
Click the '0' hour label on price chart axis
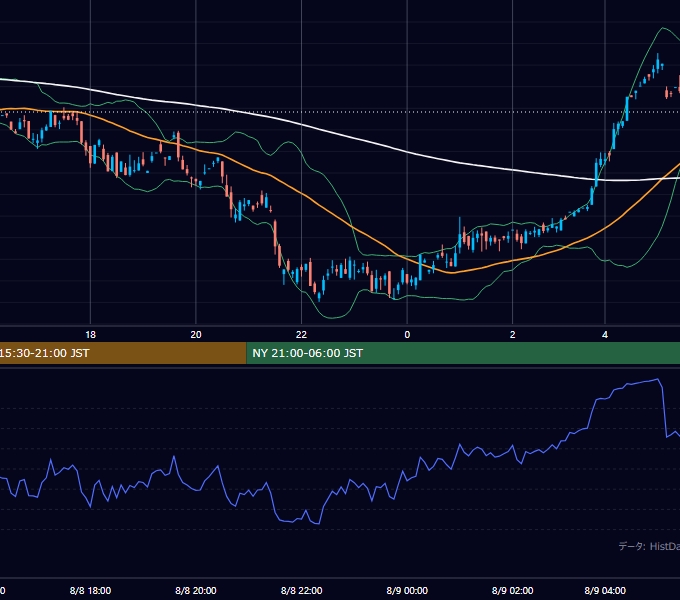(x=407, y=335)
